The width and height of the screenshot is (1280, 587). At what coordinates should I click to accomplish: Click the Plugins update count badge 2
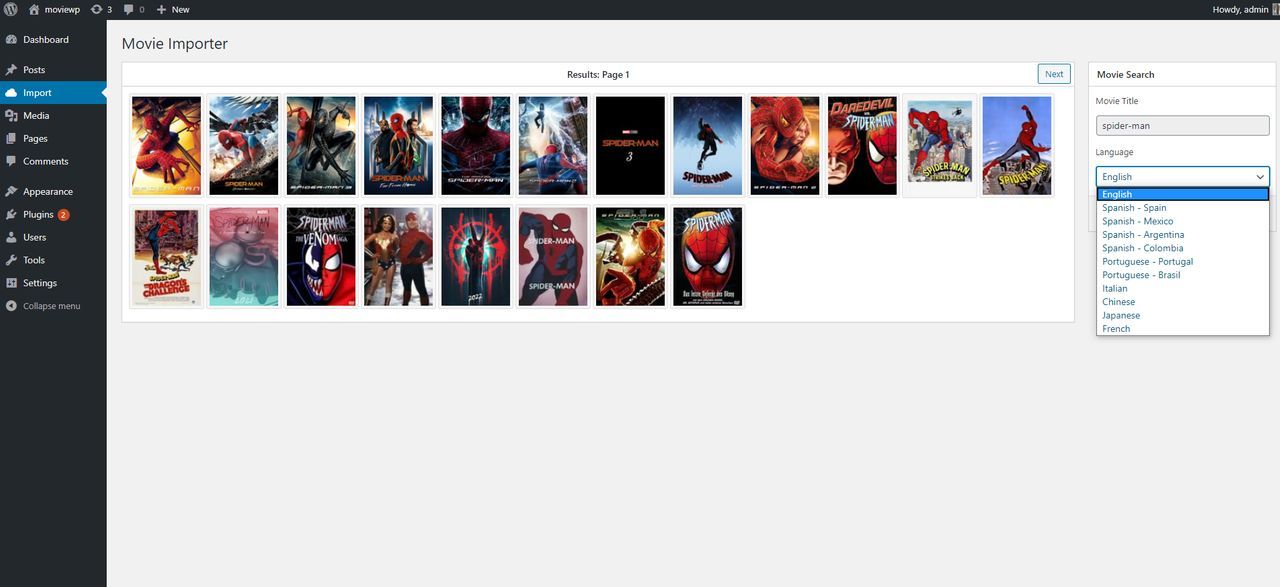[x=63, y=215]
